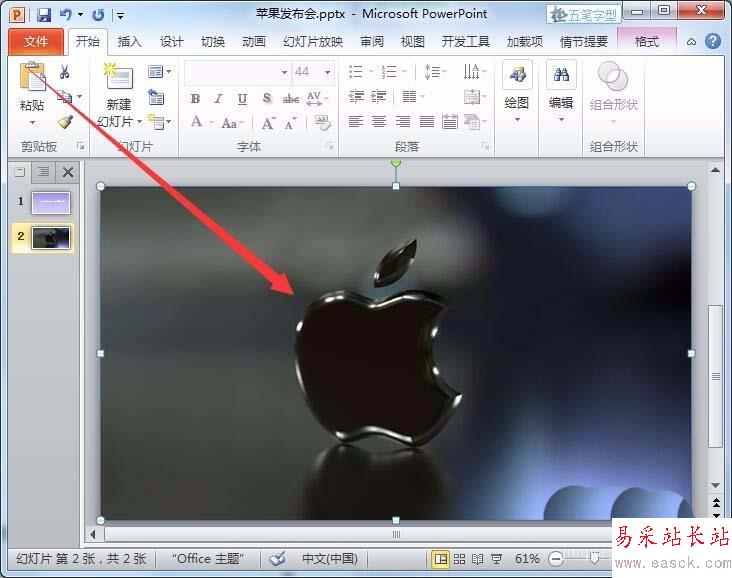
Task: Click the numbered list icon
Action: coord(388,71)
